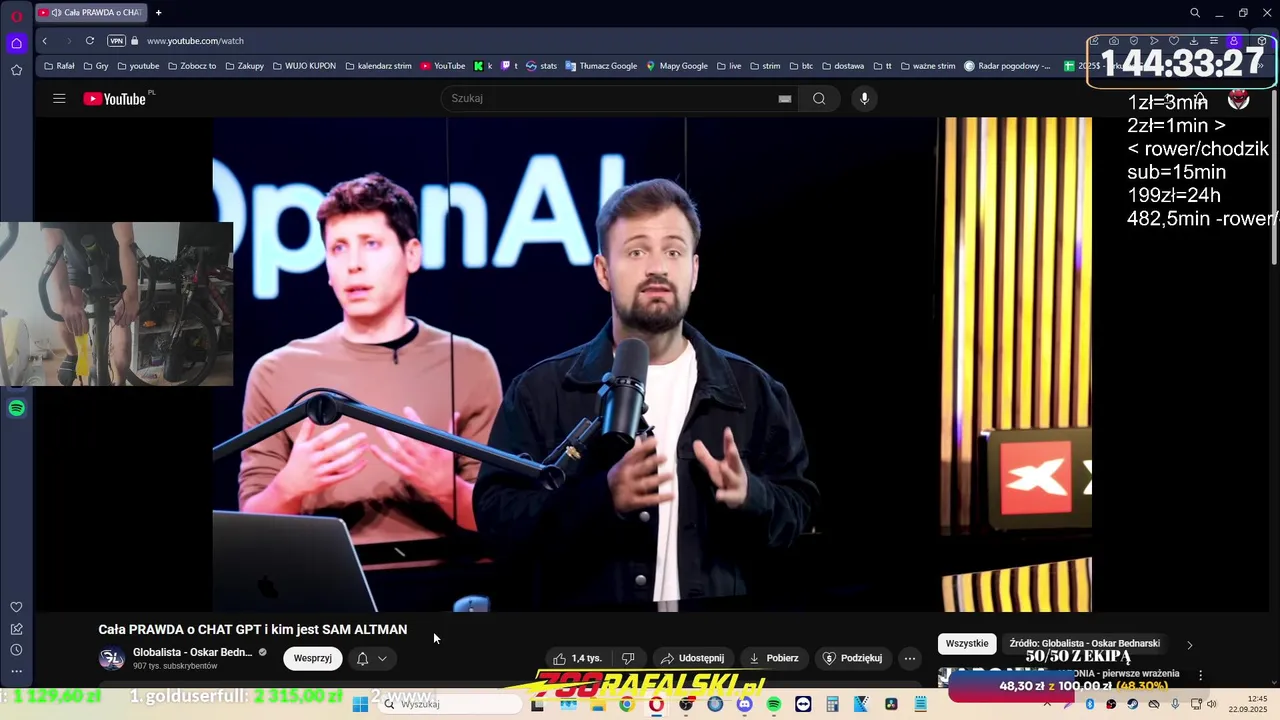Image resolution: width=1280 pixels, height=720 pixels.
Task: Open the sidebar history clock icon
Action: tap(16, 650)
